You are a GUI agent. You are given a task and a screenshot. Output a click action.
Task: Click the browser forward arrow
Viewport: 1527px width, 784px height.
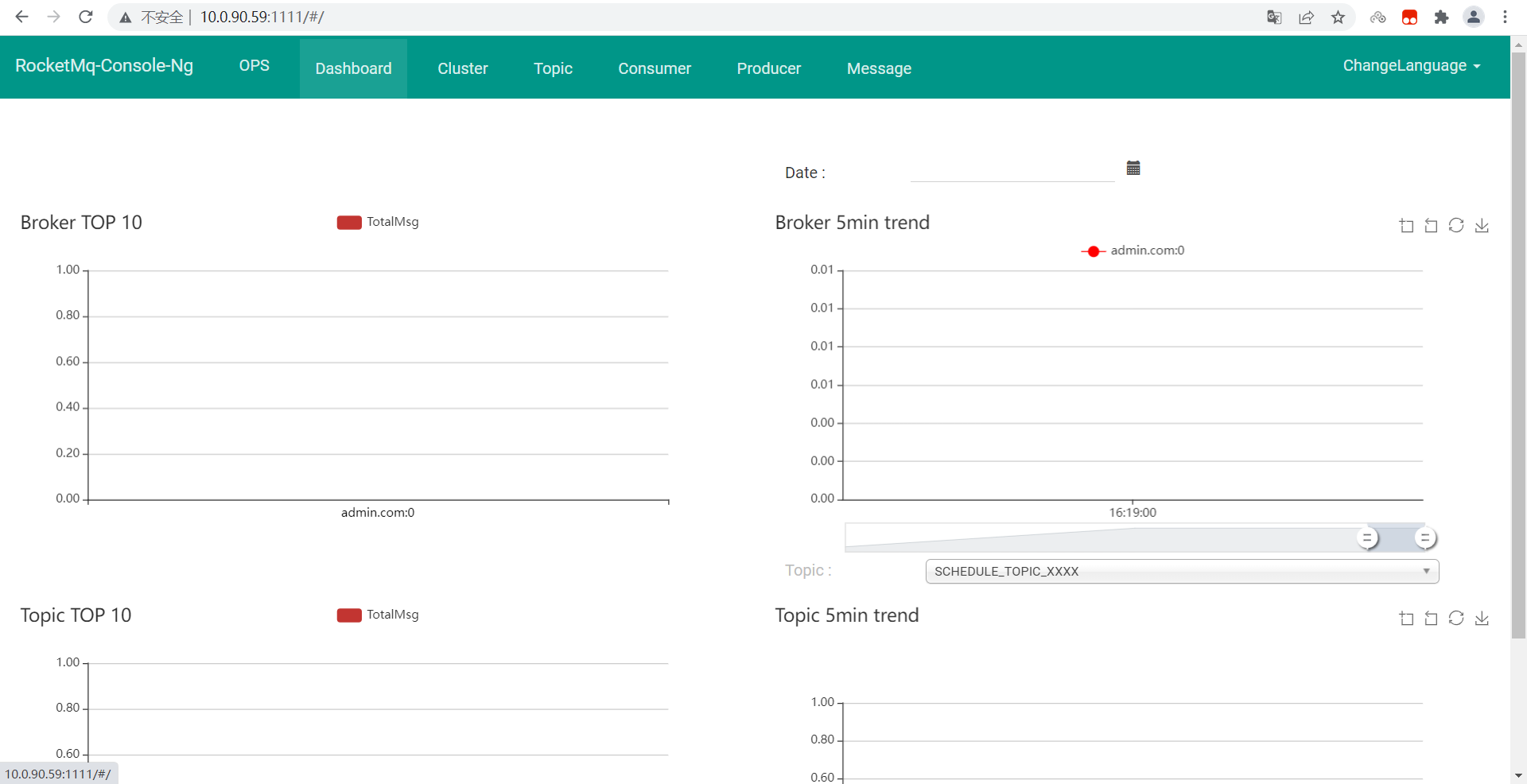pyautogui.click(x=53, y=17)
